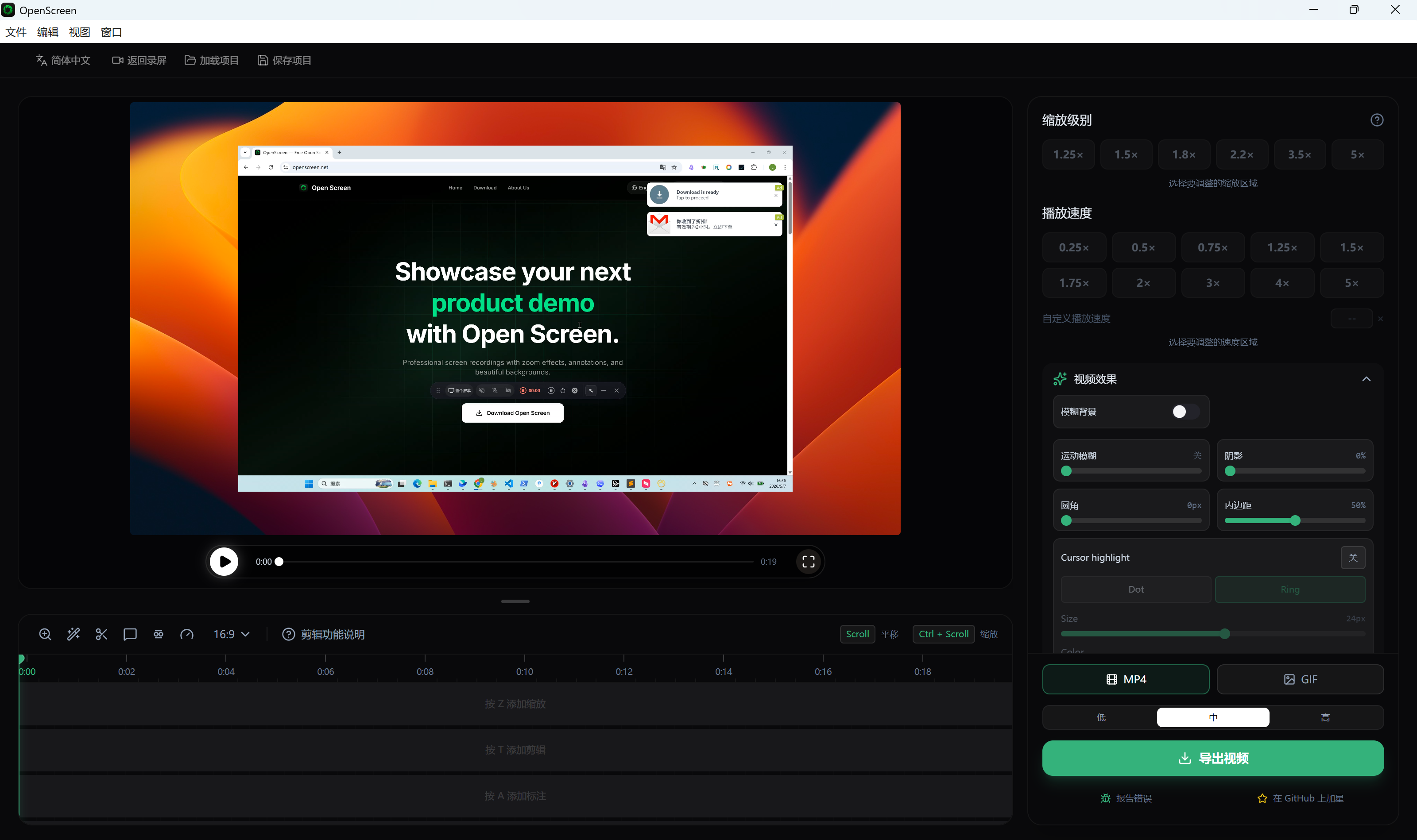This screenshot has height=840, width=1417.
Task: Click the green playhead marker at 0:00
Action: point(22,658)
